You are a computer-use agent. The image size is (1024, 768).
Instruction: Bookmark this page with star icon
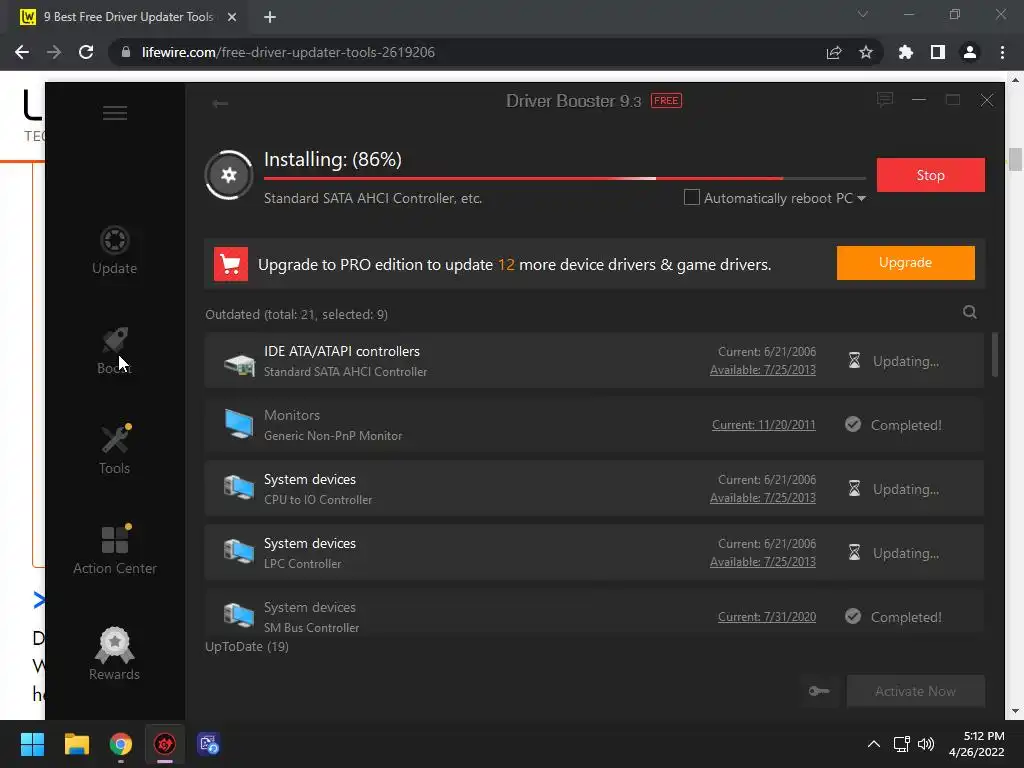coord(866,52)
